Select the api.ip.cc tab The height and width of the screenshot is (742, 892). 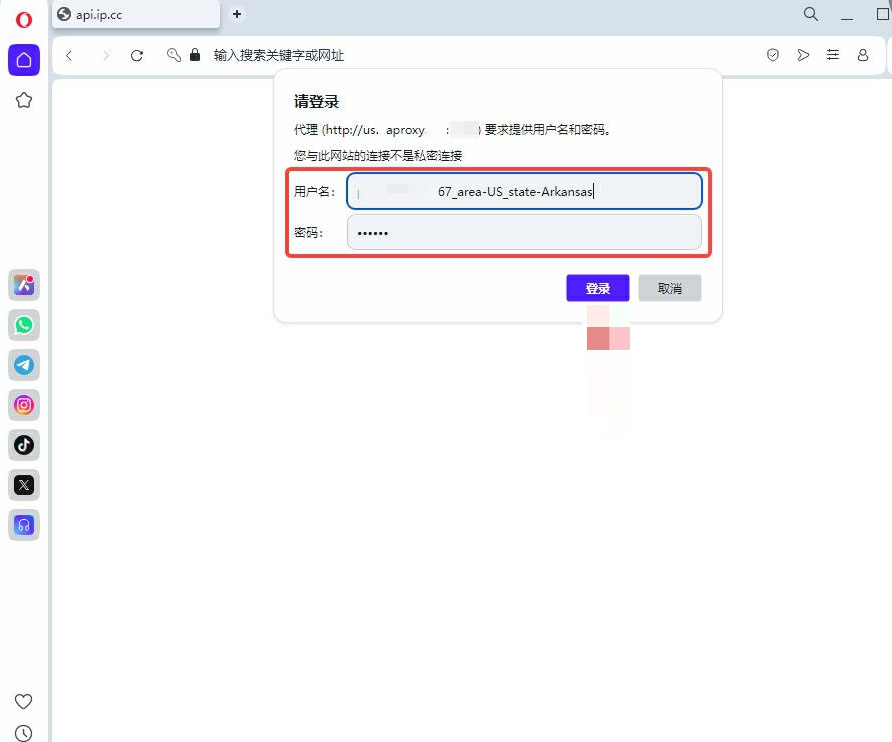point(135,14)
